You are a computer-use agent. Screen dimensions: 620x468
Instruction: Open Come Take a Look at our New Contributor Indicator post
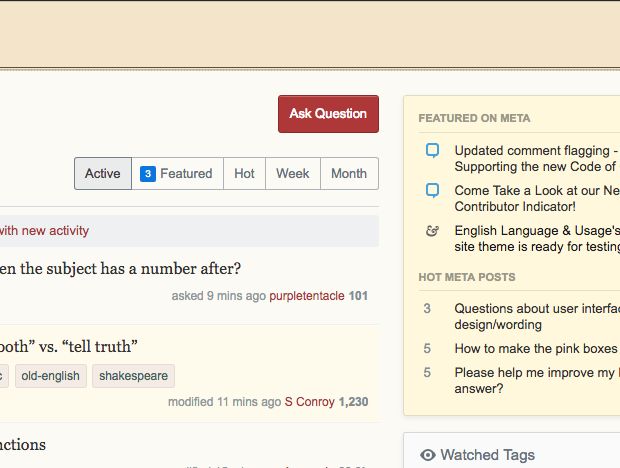[537, 198]
